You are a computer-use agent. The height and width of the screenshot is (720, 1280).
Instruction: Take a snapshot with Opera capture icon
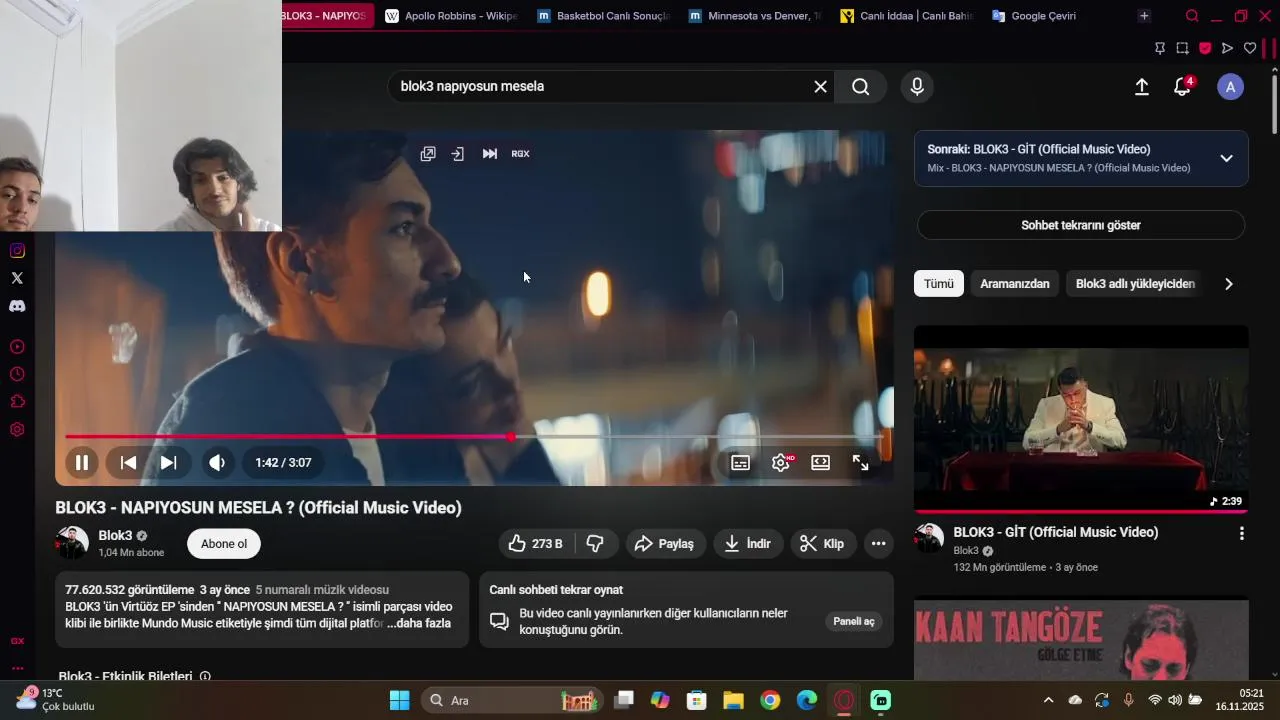pos(1182,48)
